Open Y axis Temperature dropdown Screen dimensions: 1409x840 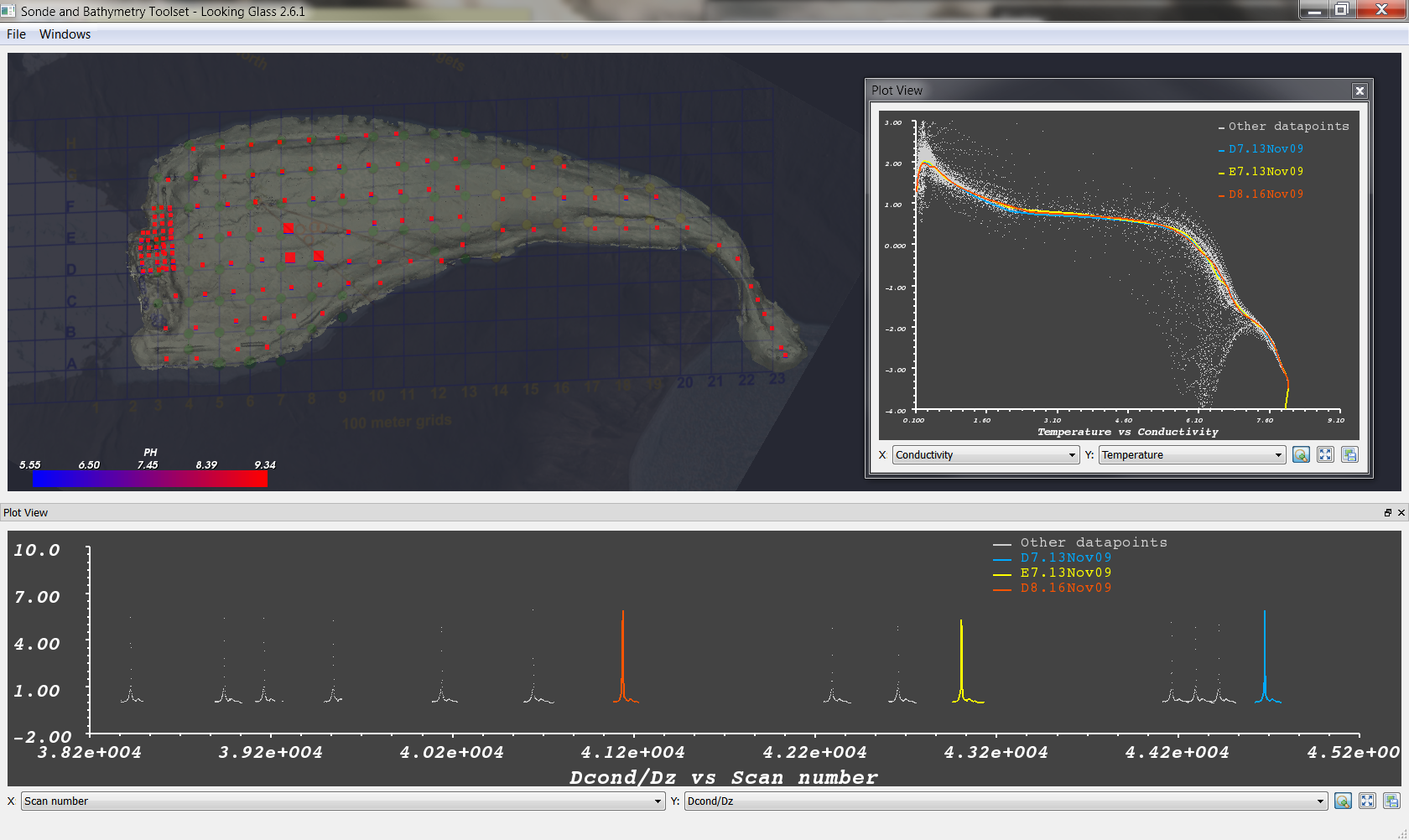click(x=1192, y=454)
